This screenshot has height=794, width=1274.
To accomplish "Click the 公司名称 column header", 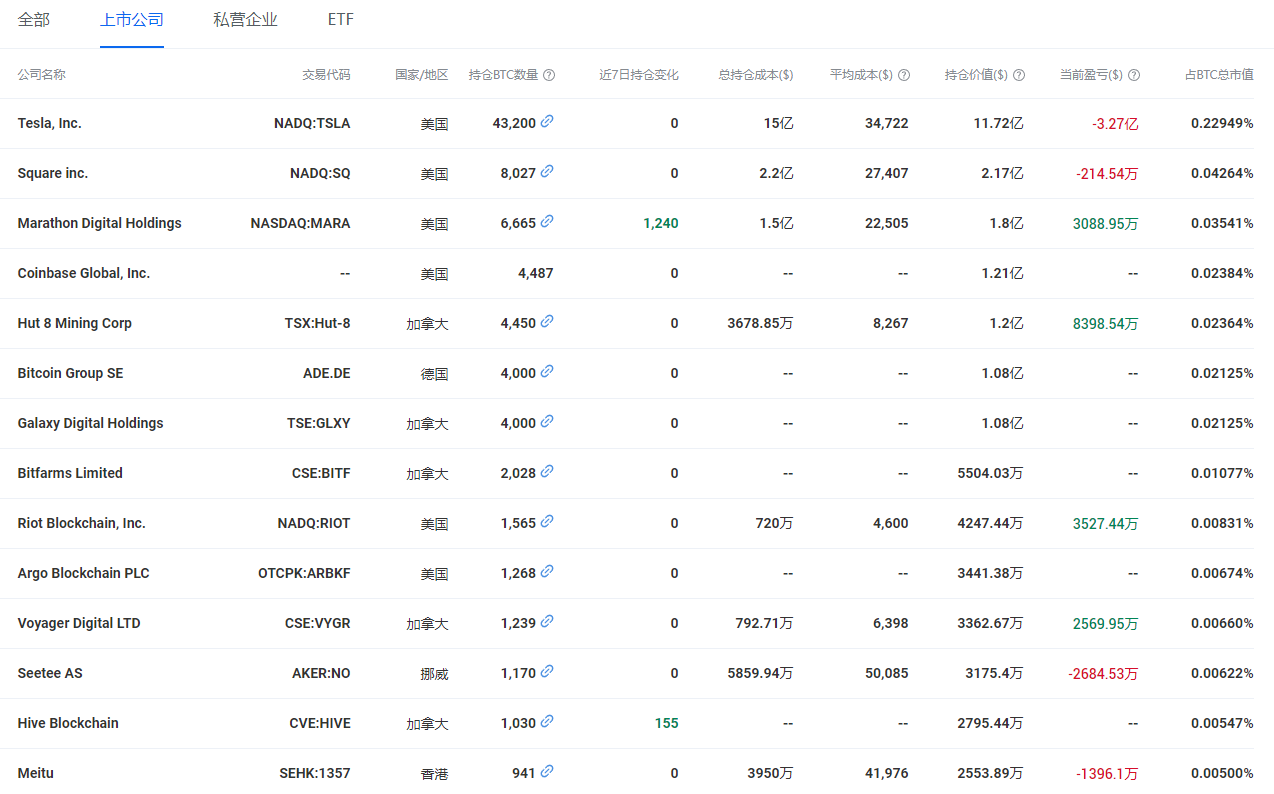I will click(x=42, y=75).
